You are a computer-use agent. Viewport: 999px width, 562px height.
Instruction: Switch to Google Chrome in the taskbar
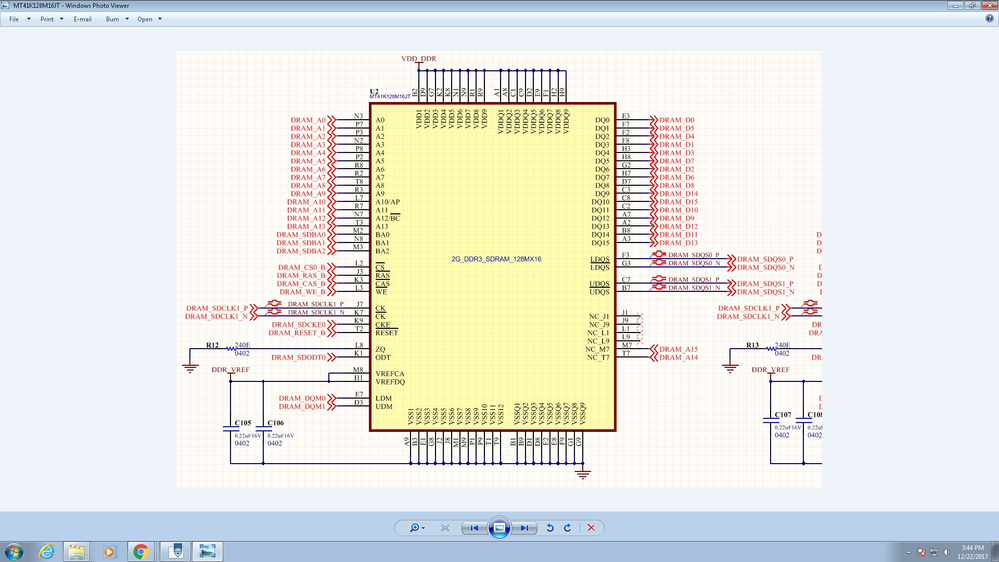(141, 552)
